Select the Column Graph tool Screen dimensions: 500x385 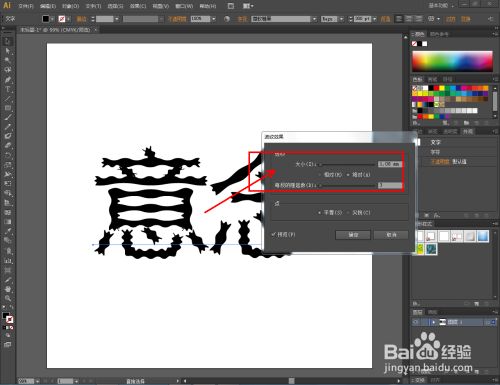pos(8,260)
